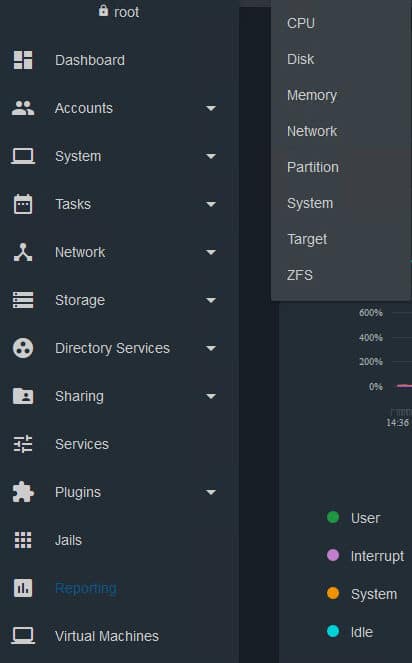
Task: Click the Accounts people icon
Action: coord(23,108)
